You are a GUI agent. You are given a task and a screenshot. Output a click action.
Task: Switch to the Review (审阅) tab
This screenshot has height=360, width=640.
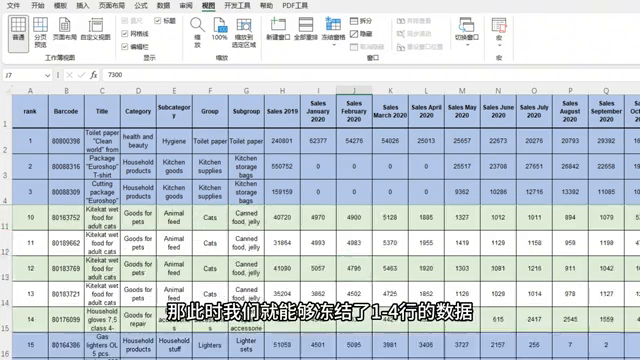click(186, 6)
